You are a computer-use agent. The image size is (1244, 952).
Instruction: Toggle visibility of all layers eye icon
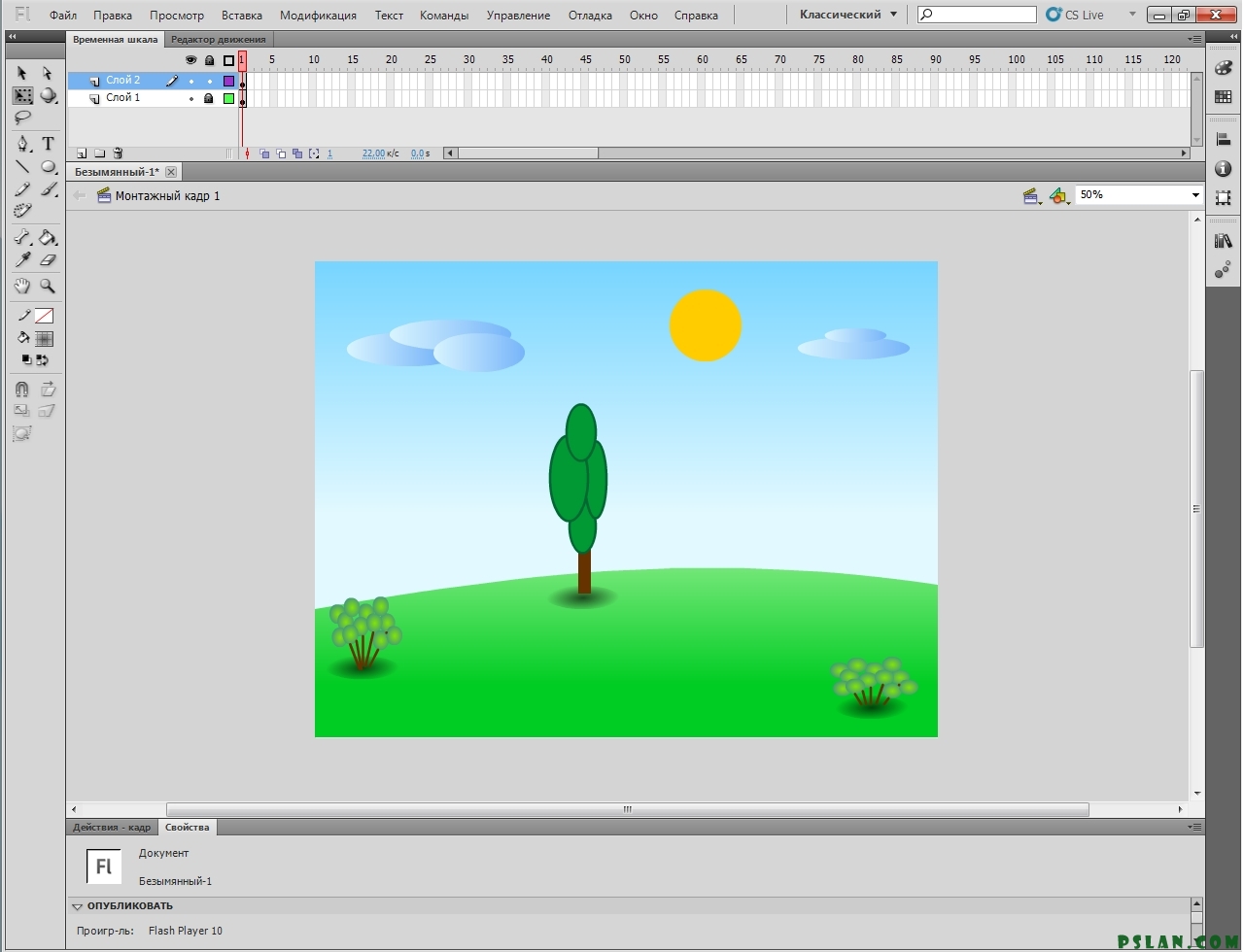[x=190, y=60]
